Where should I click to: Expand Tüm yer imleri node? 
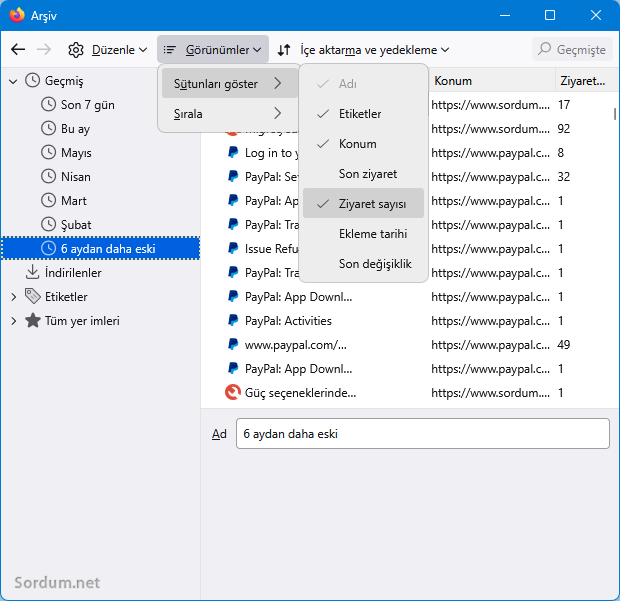pyautogui.click(x=13, y=321)
